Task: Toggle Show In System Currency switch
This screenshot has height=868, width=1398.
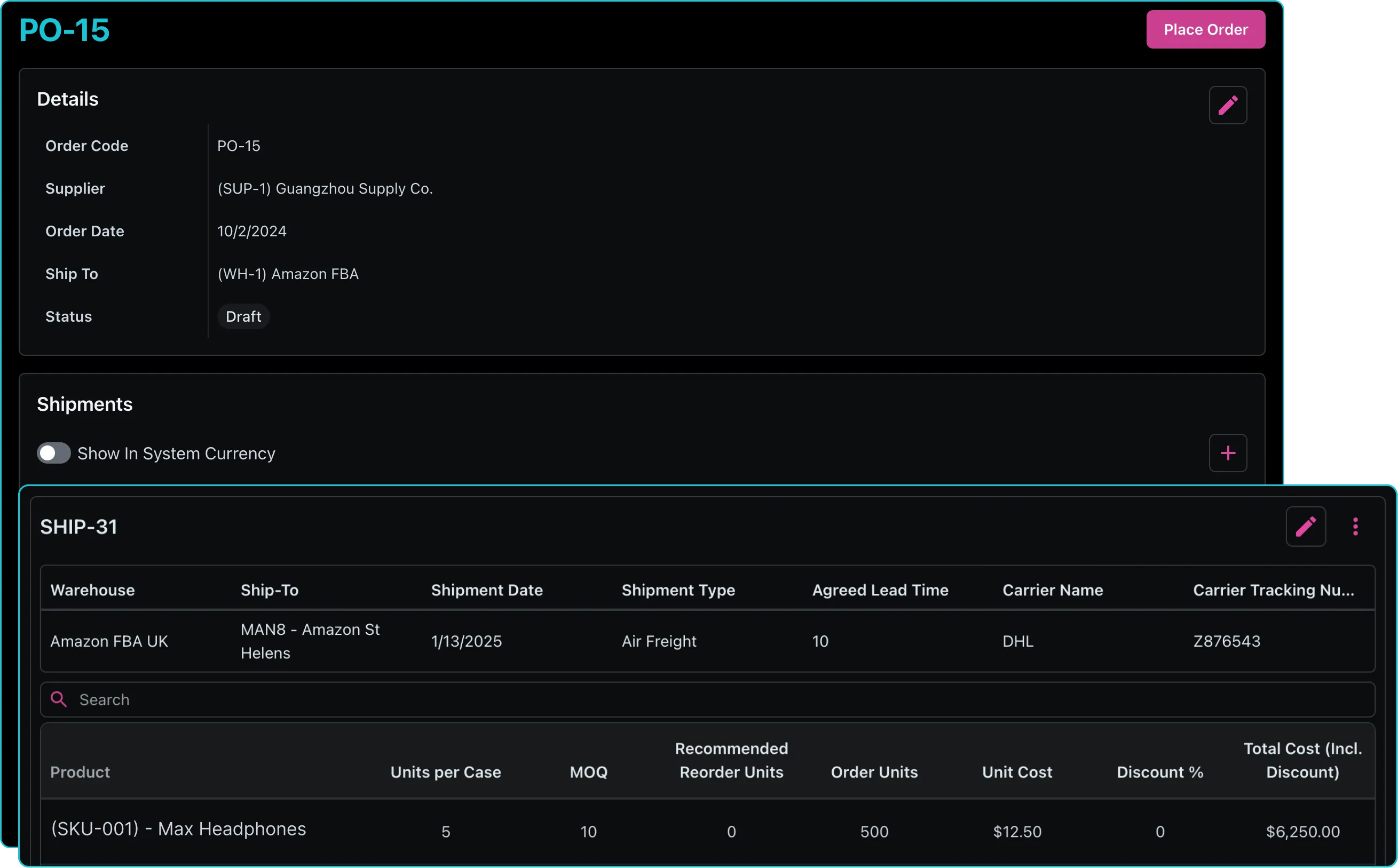Action: [54, 453]
